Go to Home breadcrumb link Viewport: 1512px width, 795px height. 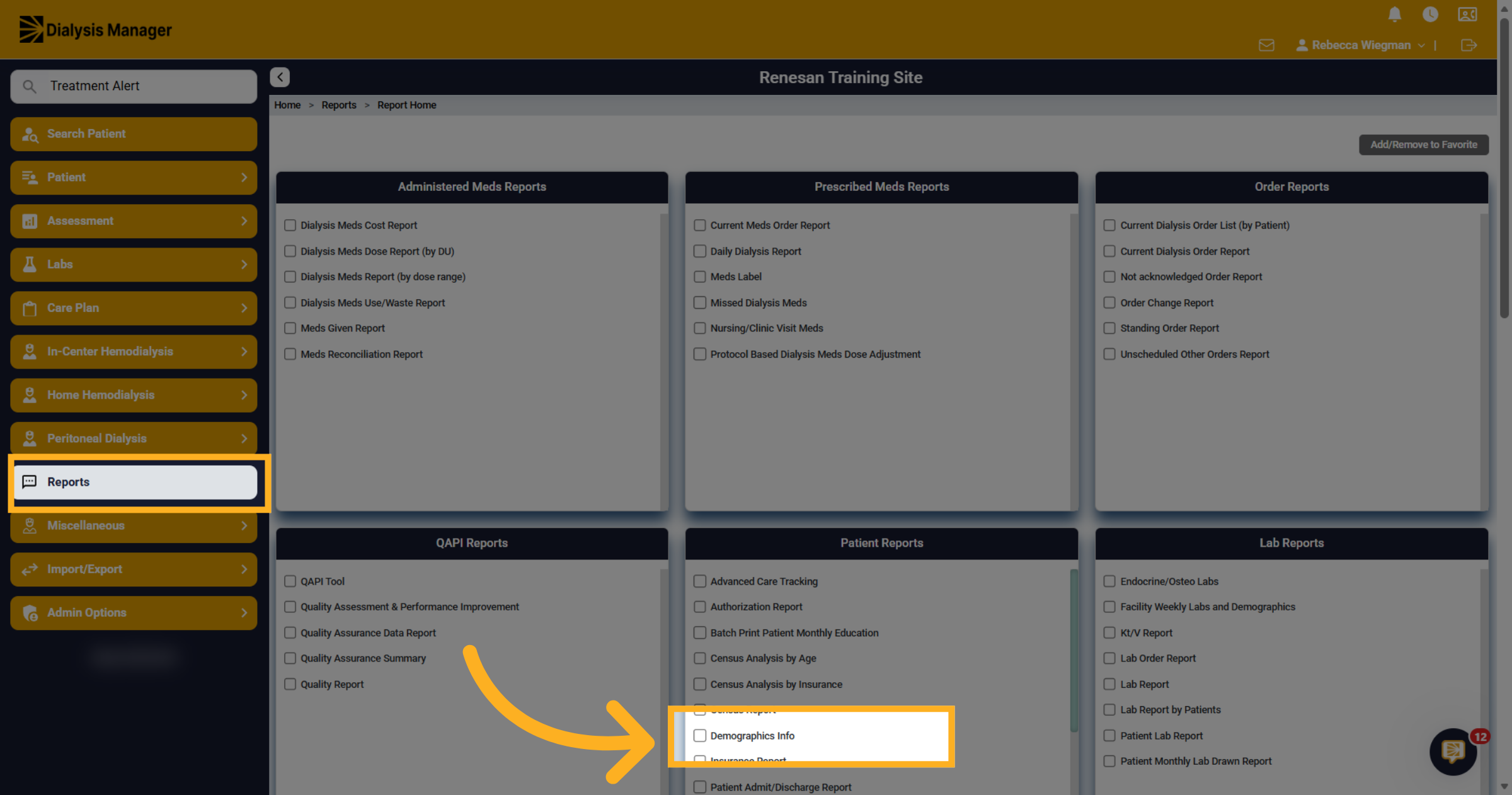287,105
